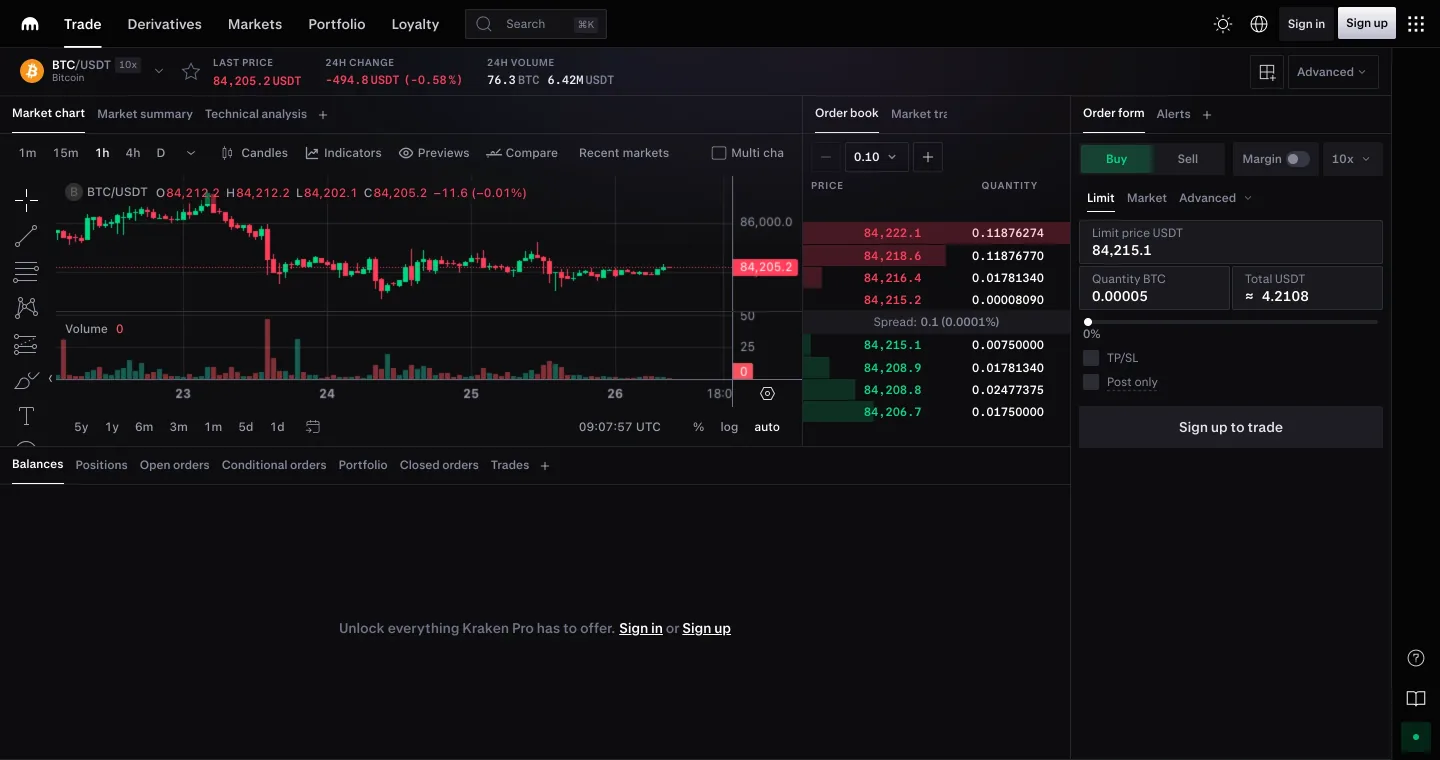Click the Limit price USDT field
This screenshot has width=1440, height=760.
tap(1231, 242)
